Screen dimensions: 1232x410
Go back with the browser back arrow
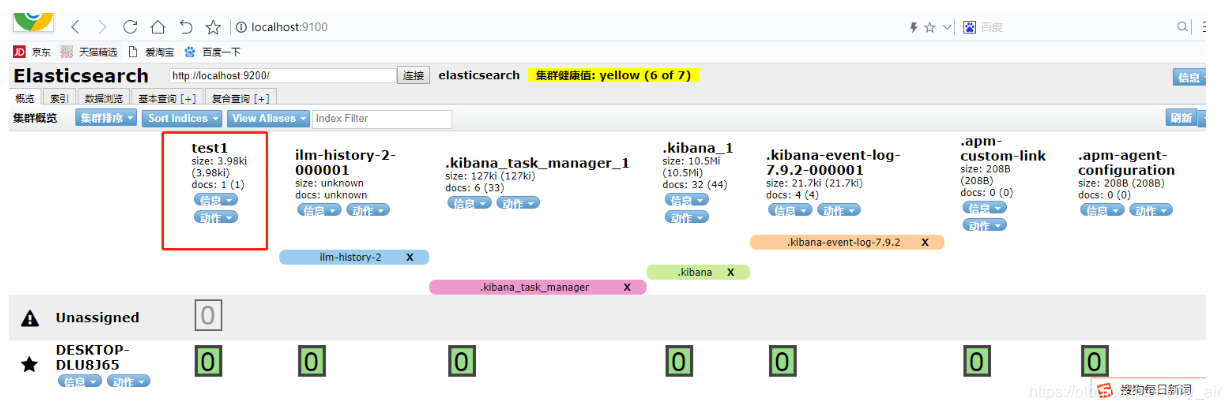76,27
